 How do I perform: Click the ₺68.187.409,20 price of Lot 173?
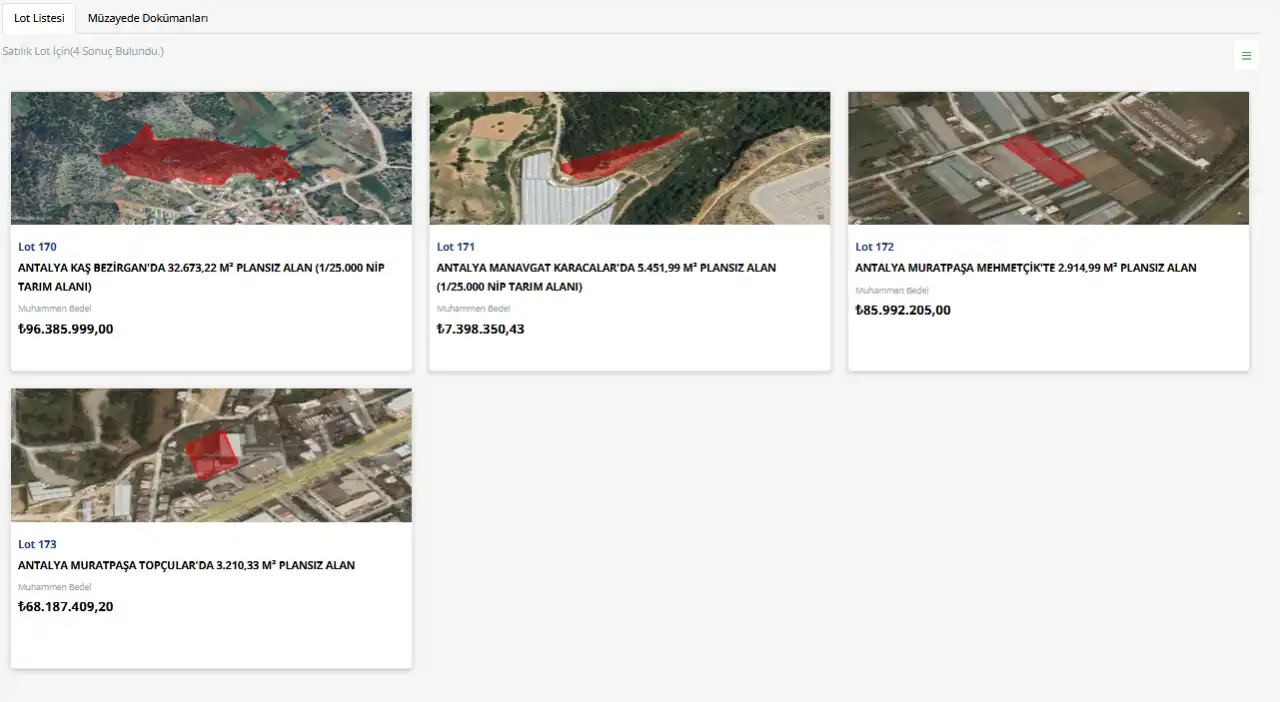[x=65, y=606]
